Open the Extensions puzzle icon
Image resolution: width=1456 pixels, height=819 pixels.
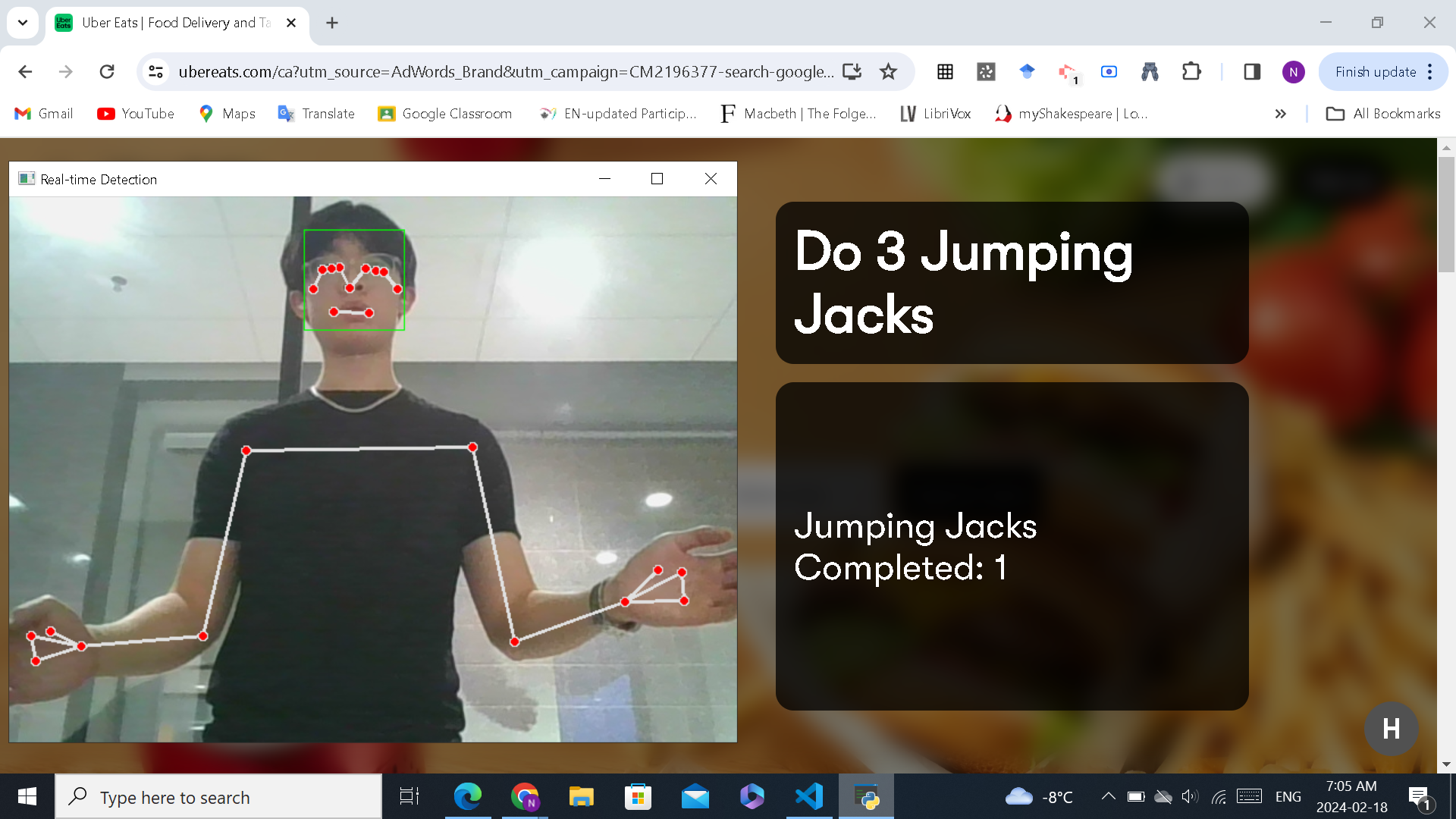(x=1191, y=71)
